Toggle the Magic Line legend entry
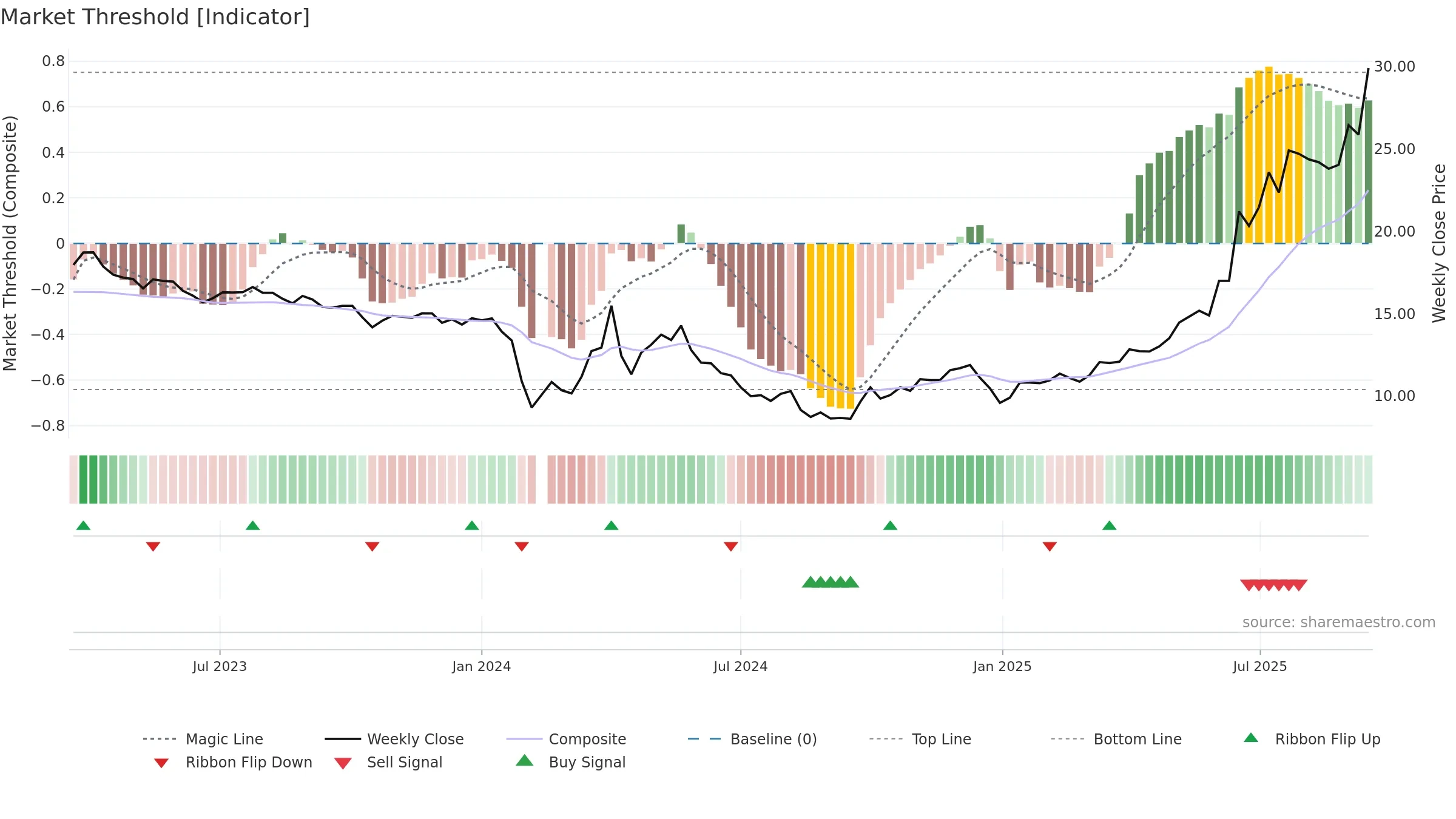The width and height of the screenshot is (1456, 819). 203,739
